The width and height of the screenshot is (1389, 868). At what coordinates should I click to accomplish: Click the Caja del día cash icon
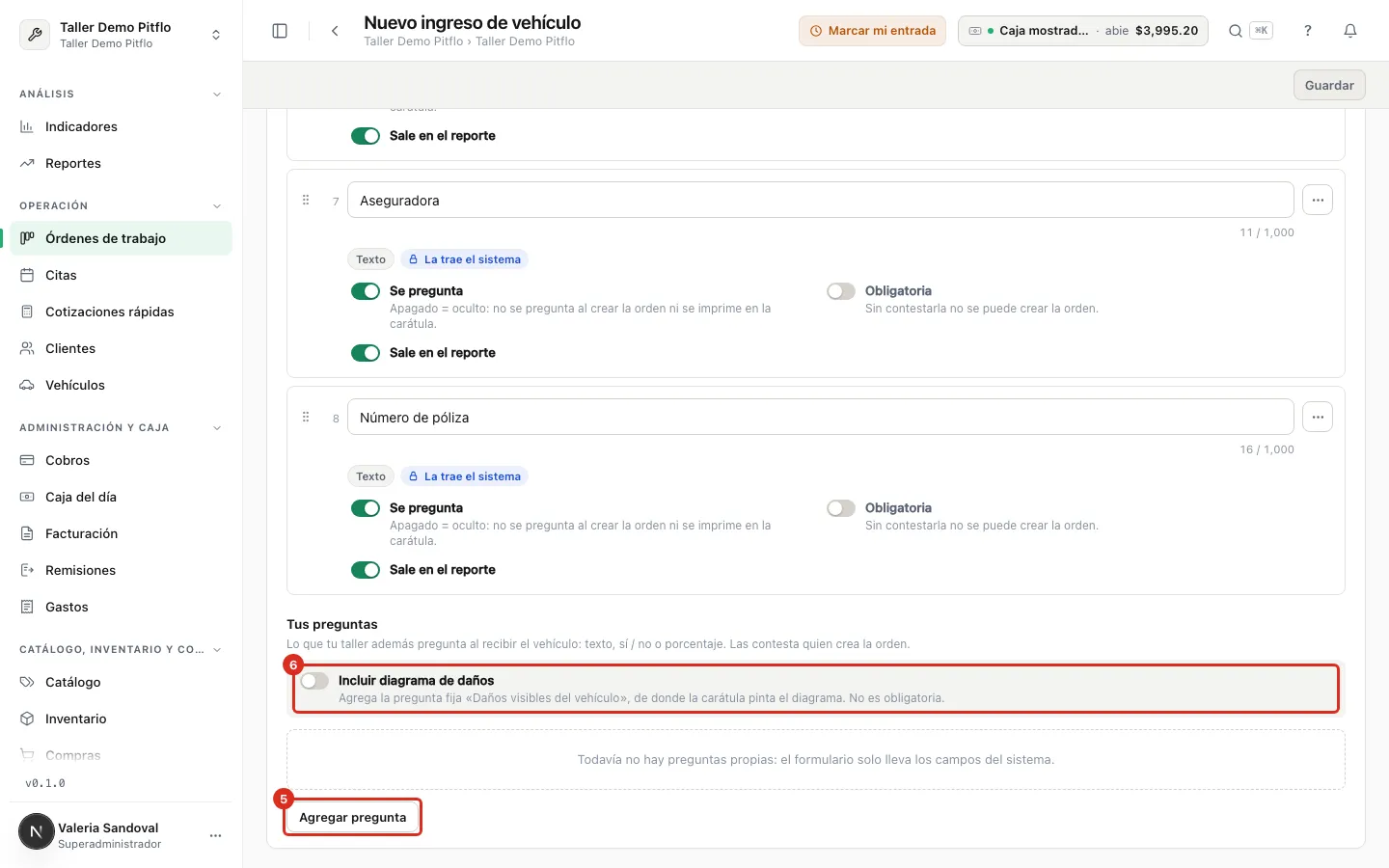click(x=27, y=497)
